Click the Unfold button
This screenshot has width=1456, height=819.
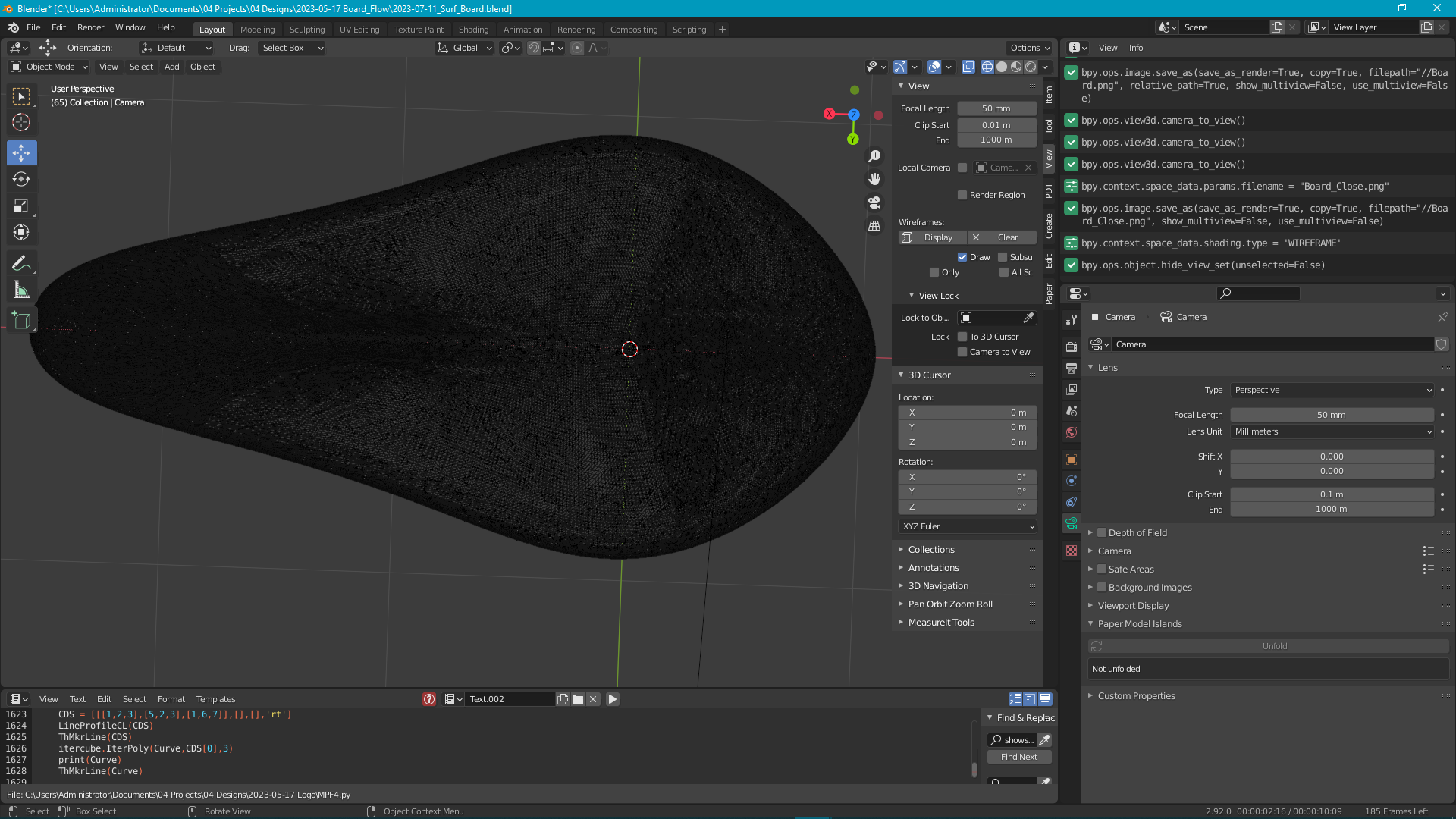coord(1268,646)
